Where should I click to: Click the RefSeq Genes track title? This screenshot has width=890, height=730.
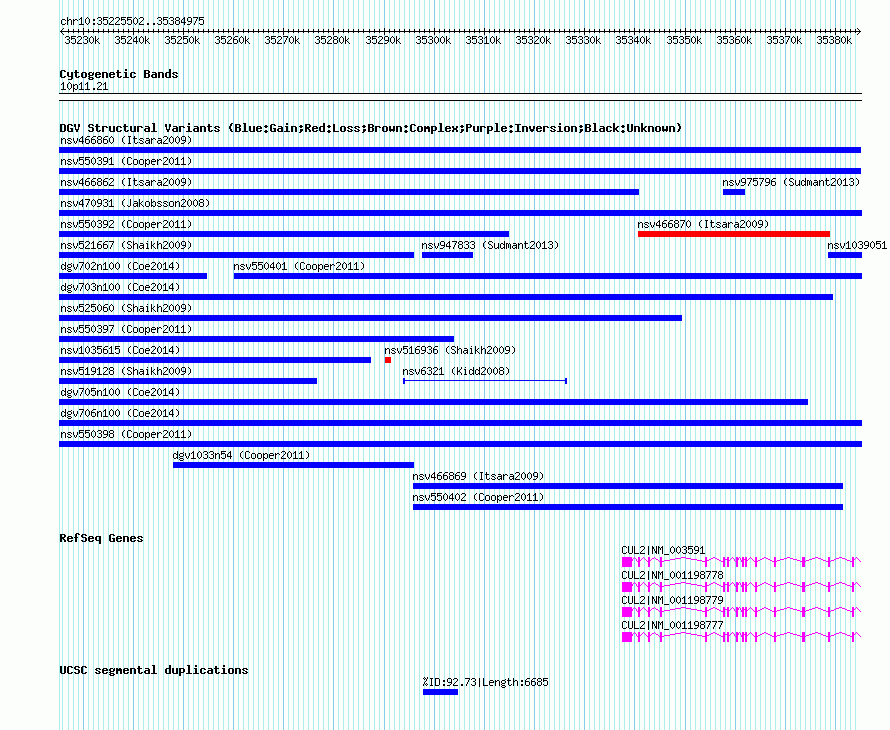point(101,538)
